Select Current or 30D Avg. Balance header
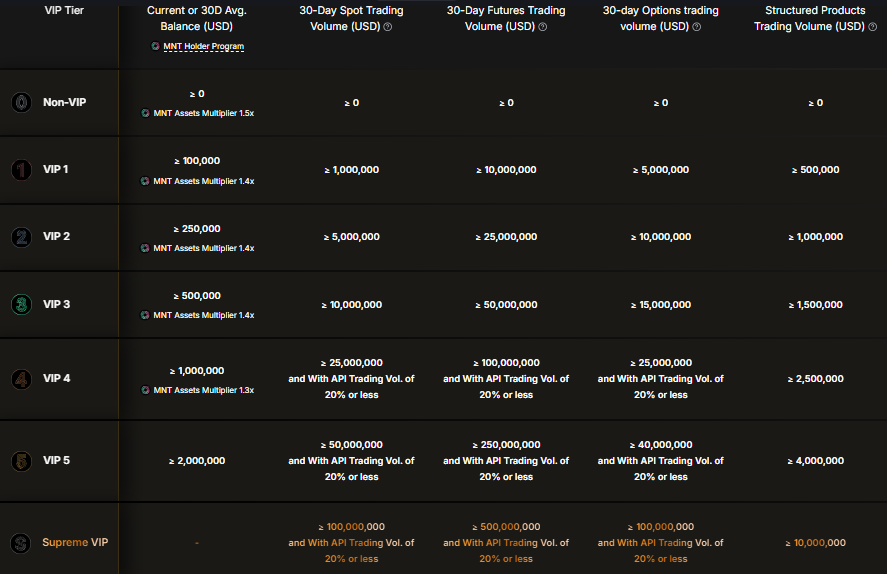Image resolution: width=887 pixels, height=574 pixels. [197, 18]
